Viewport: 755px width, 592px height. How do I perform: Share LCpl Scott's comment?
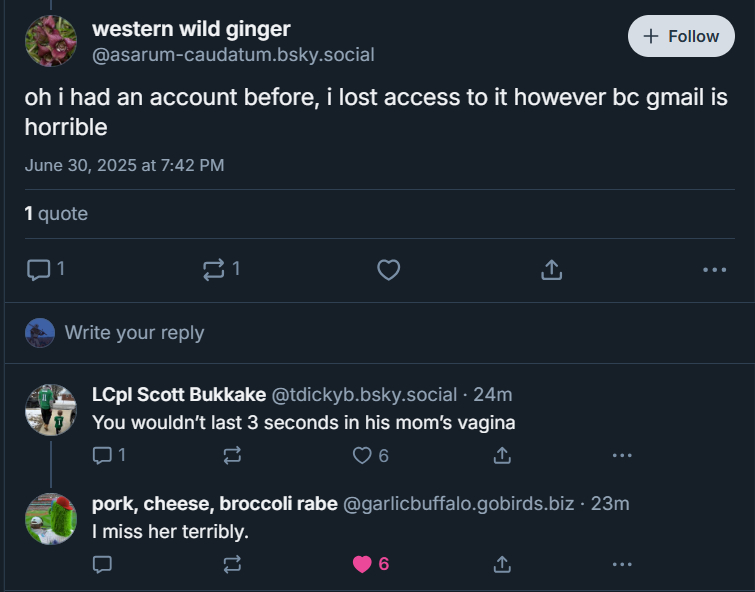502,456
